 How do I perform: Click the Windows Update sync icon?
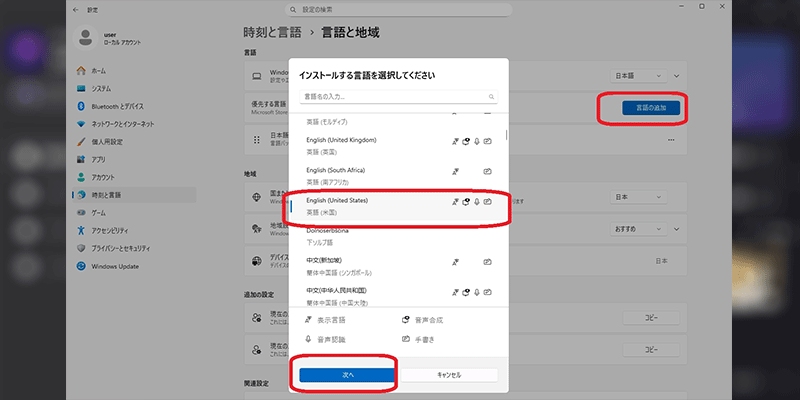click(x=81, y=266)
